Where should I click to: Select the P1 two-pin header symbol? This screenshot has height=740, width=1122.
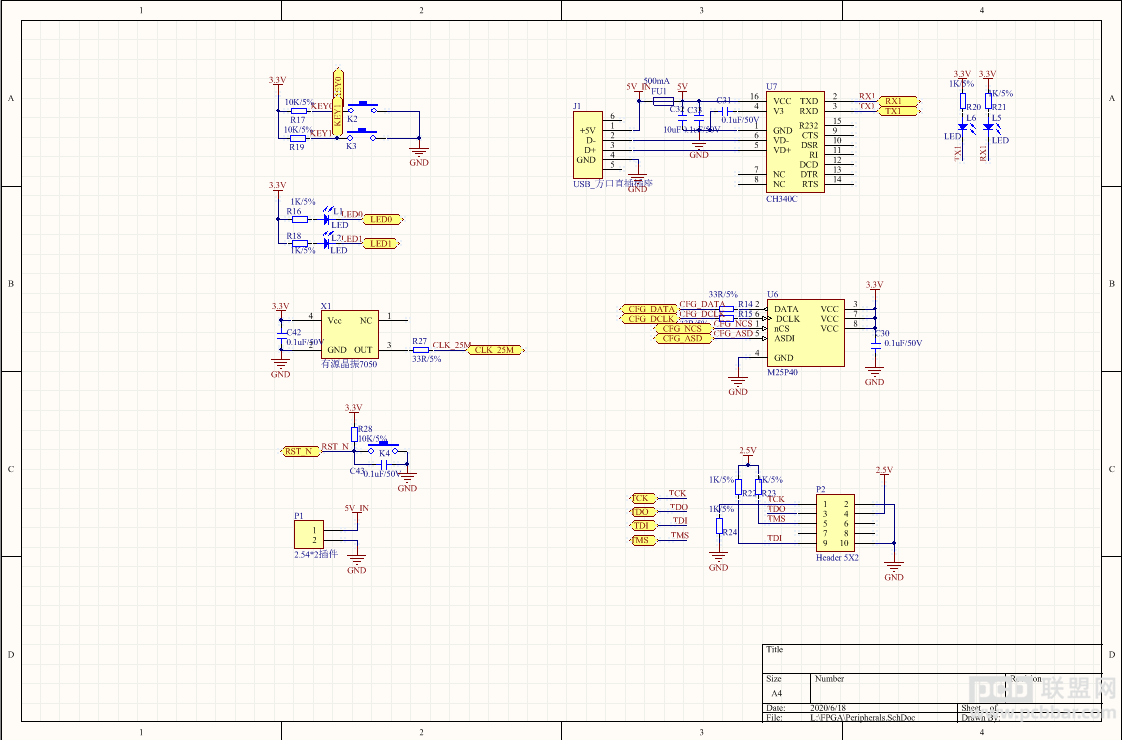[x=308, y=535]
